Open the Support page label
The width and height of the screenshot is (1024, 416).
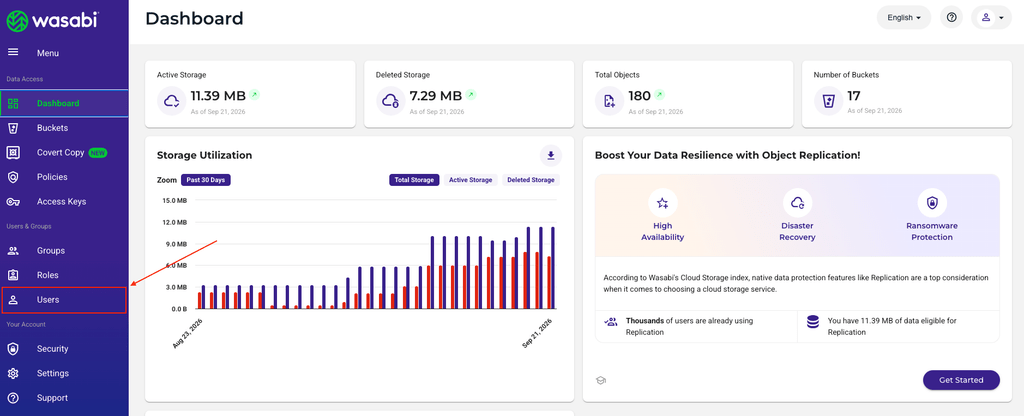(x=52, y=398)
